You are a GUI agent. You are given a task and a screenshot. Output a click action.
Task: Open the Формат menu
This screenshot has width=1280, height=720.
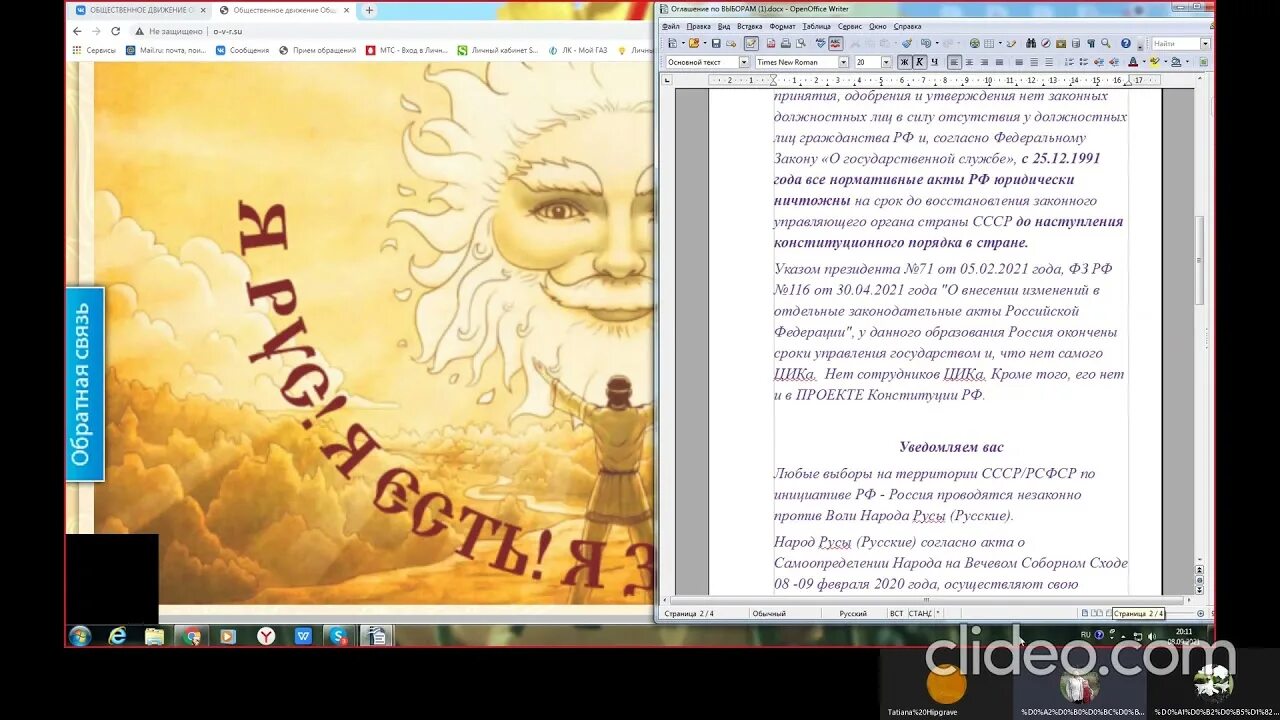[x=783, y=26]
